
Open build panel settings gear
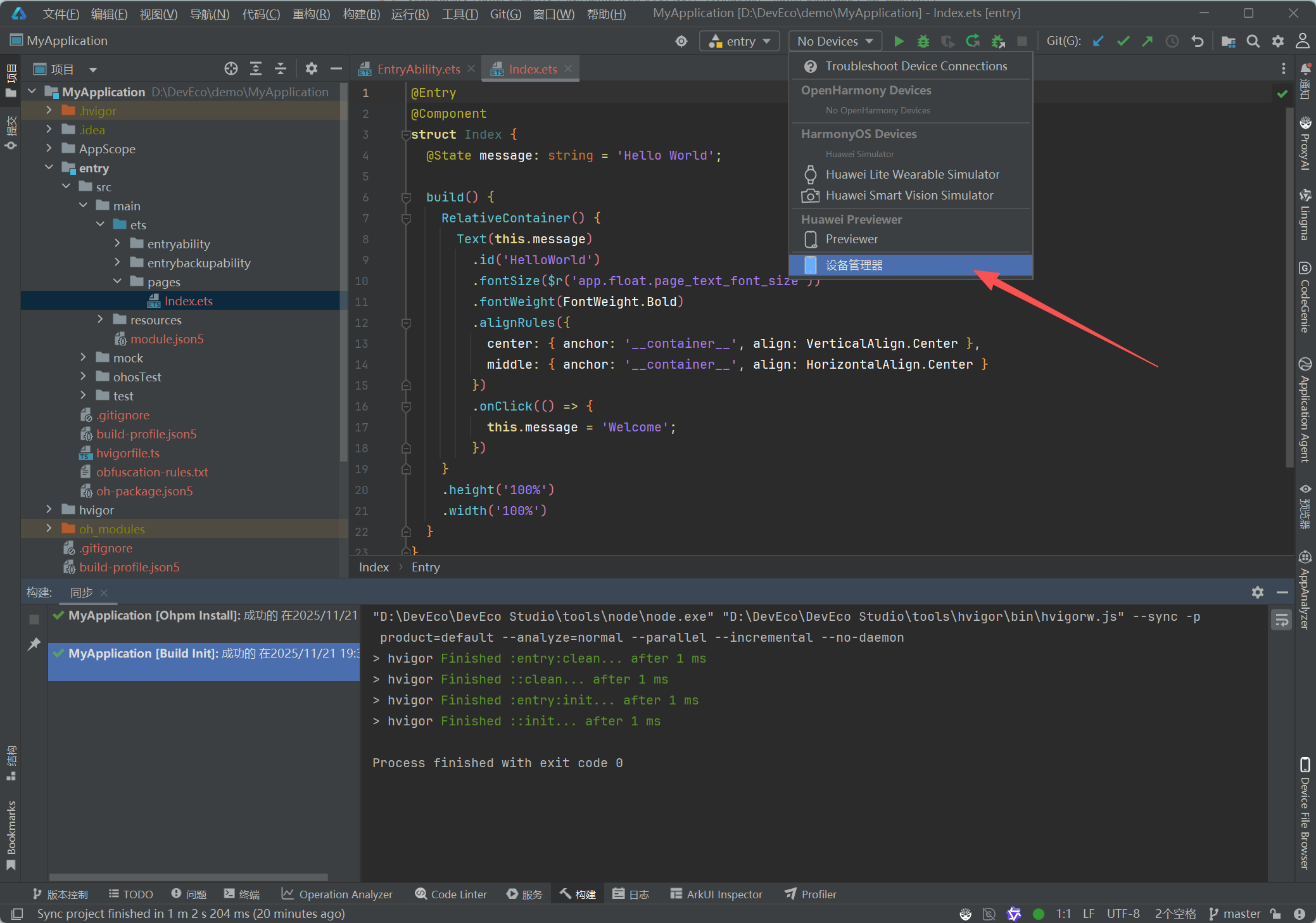pos(1258,592)
